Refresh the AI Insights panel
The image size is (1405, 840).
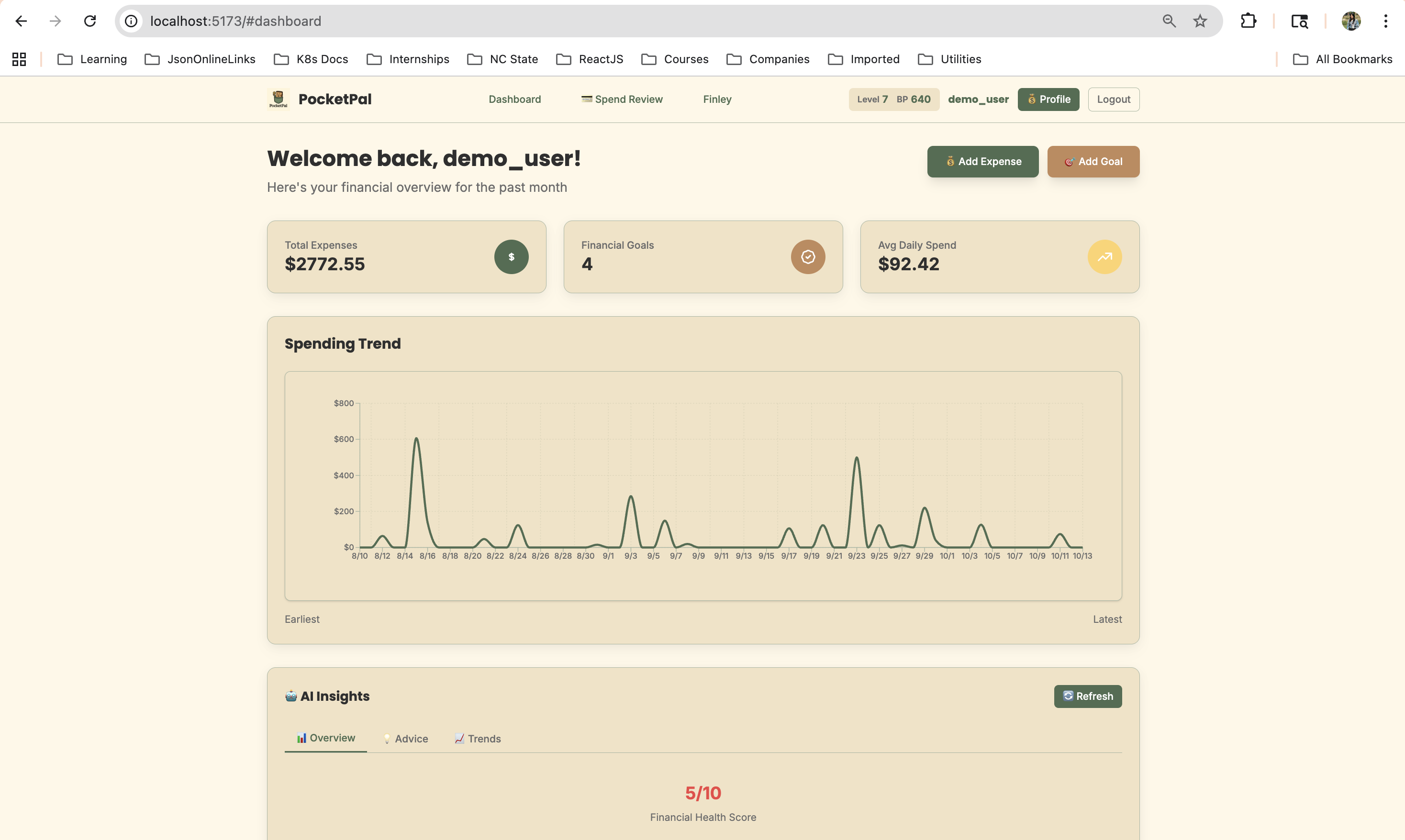point(1087,696)
